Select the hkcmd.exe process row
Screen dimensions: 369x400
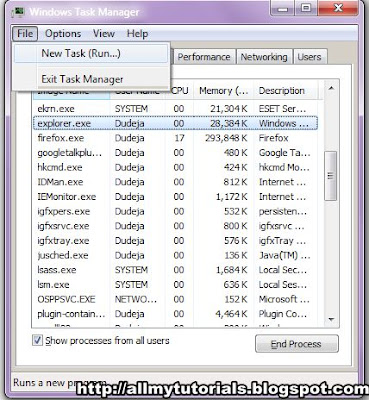[x=176, y=167]
